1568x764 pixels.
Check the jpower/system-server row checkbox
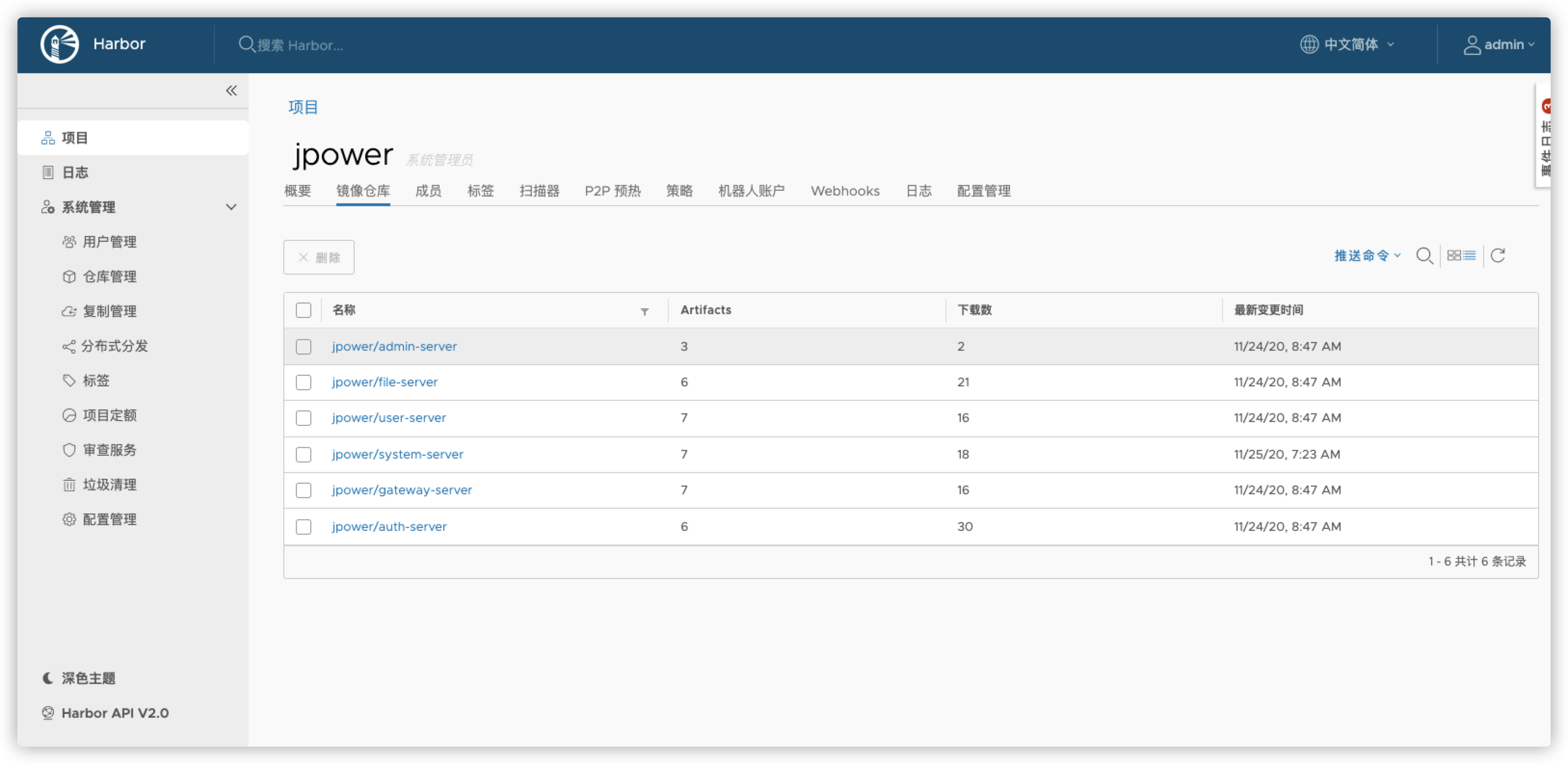point(303,455)
